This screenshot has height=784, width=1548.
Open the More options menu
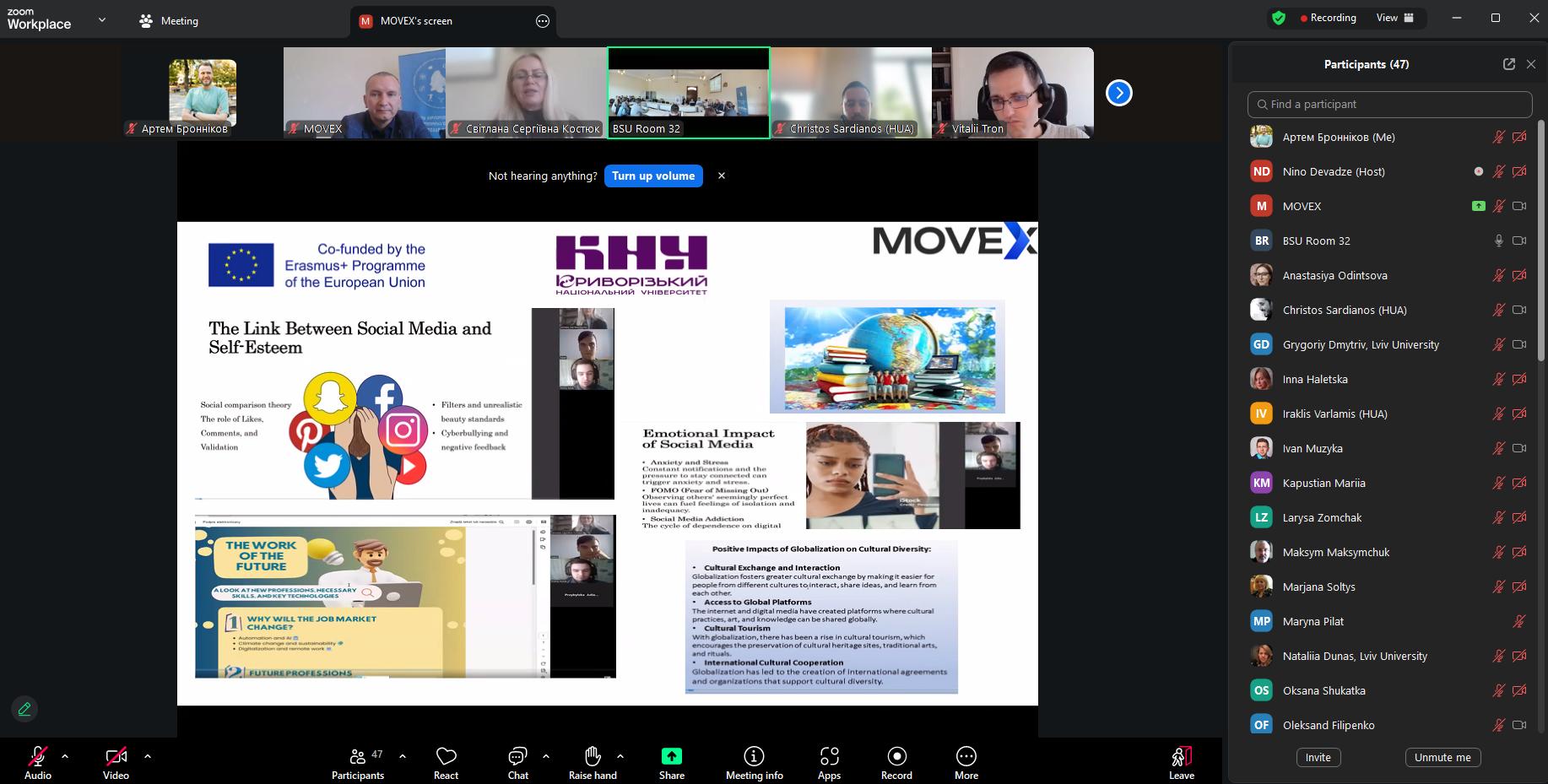[966, 756]
